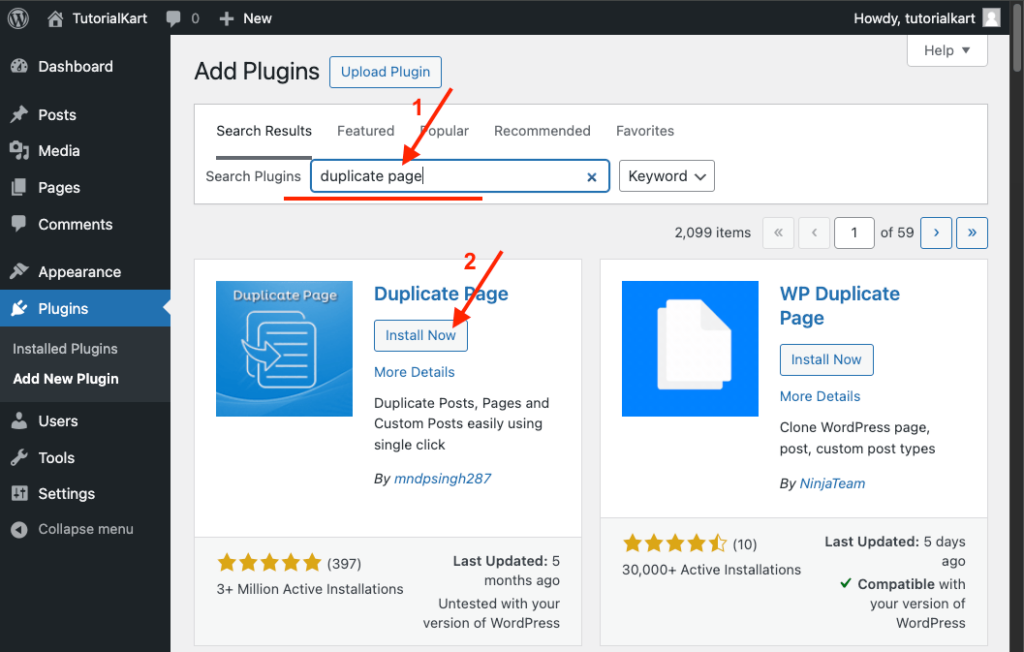Click the Appearance paintbrush icon
The image size is (1024, 652).
(19, 271)
